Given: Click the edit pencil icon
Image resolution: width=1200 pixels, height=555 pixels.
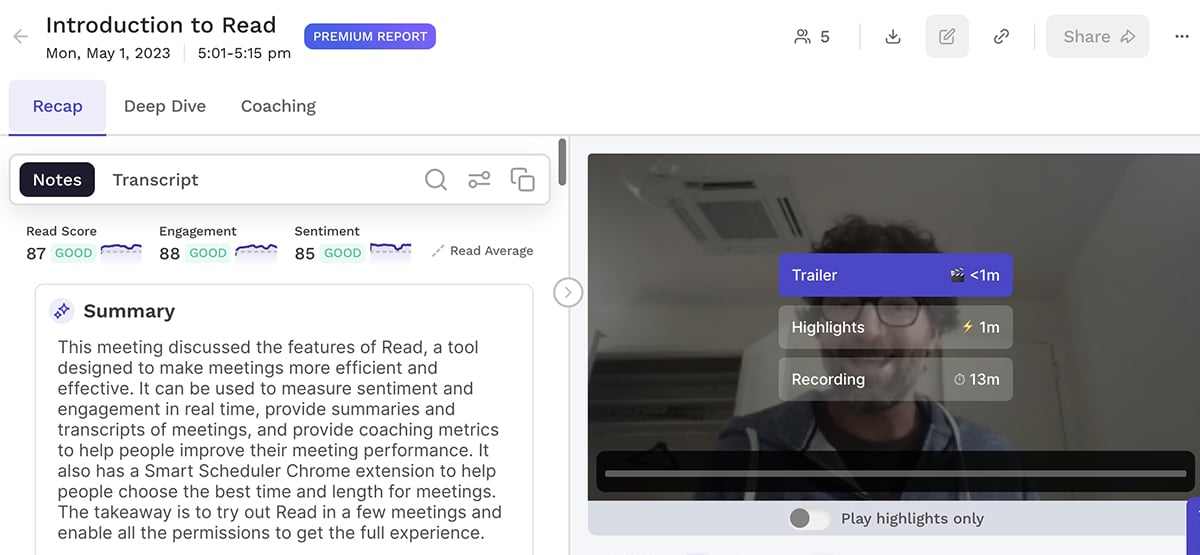Looking at the screenshot, I should pyautogui.click(x=947, y=37).
